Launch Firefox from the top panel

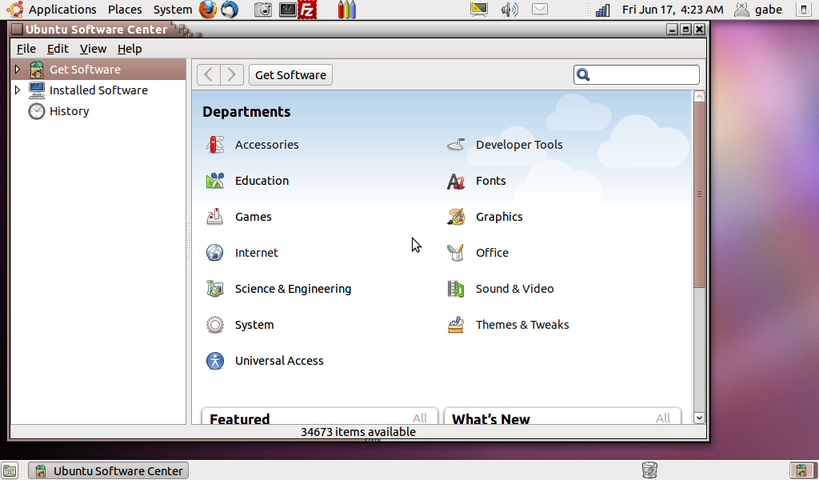(208, 9)
